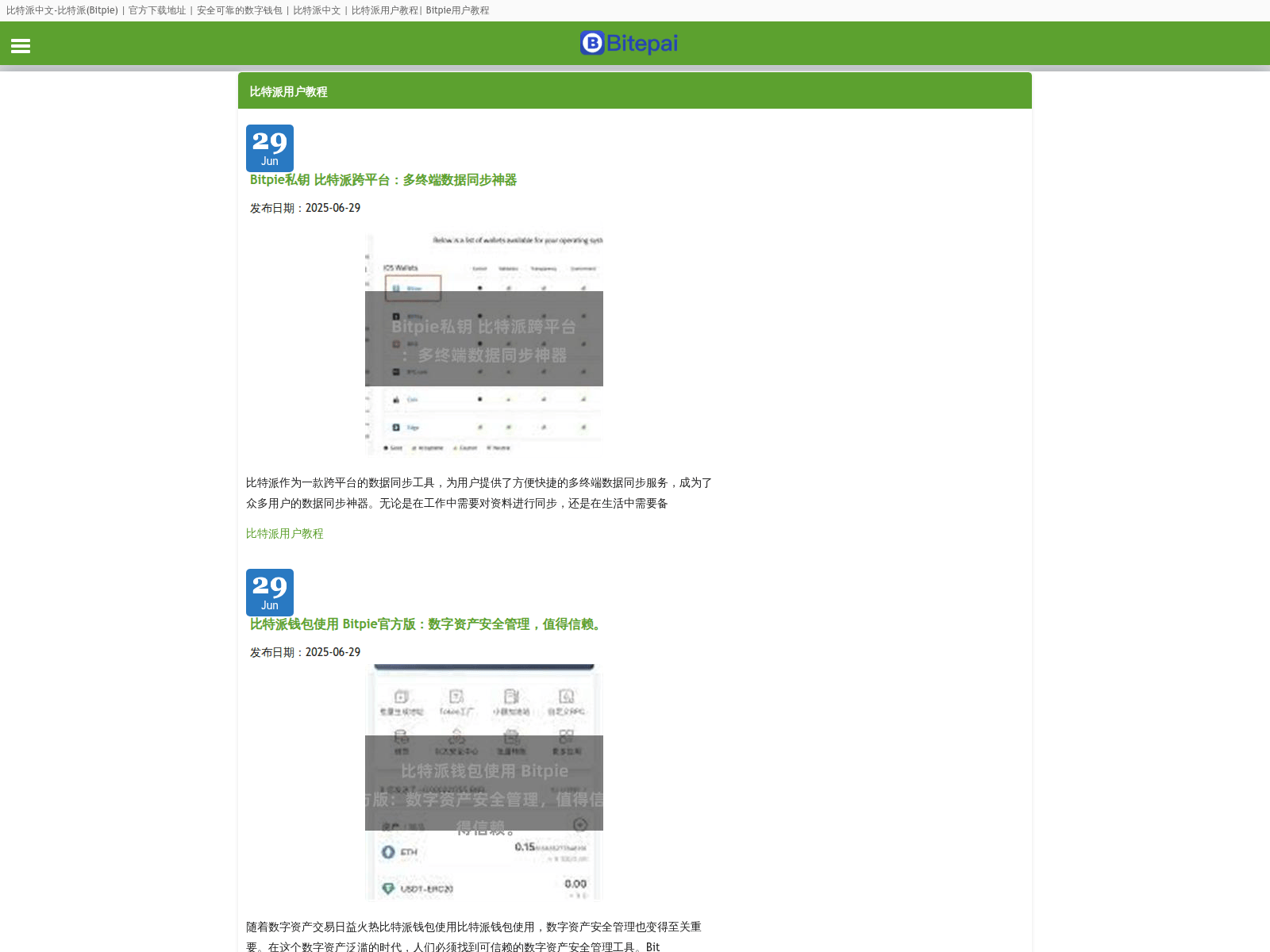This screenshot has height=952, width=1270.
Task: Click the 比特派用户教程 category link under first article
Action: (285, 534)
